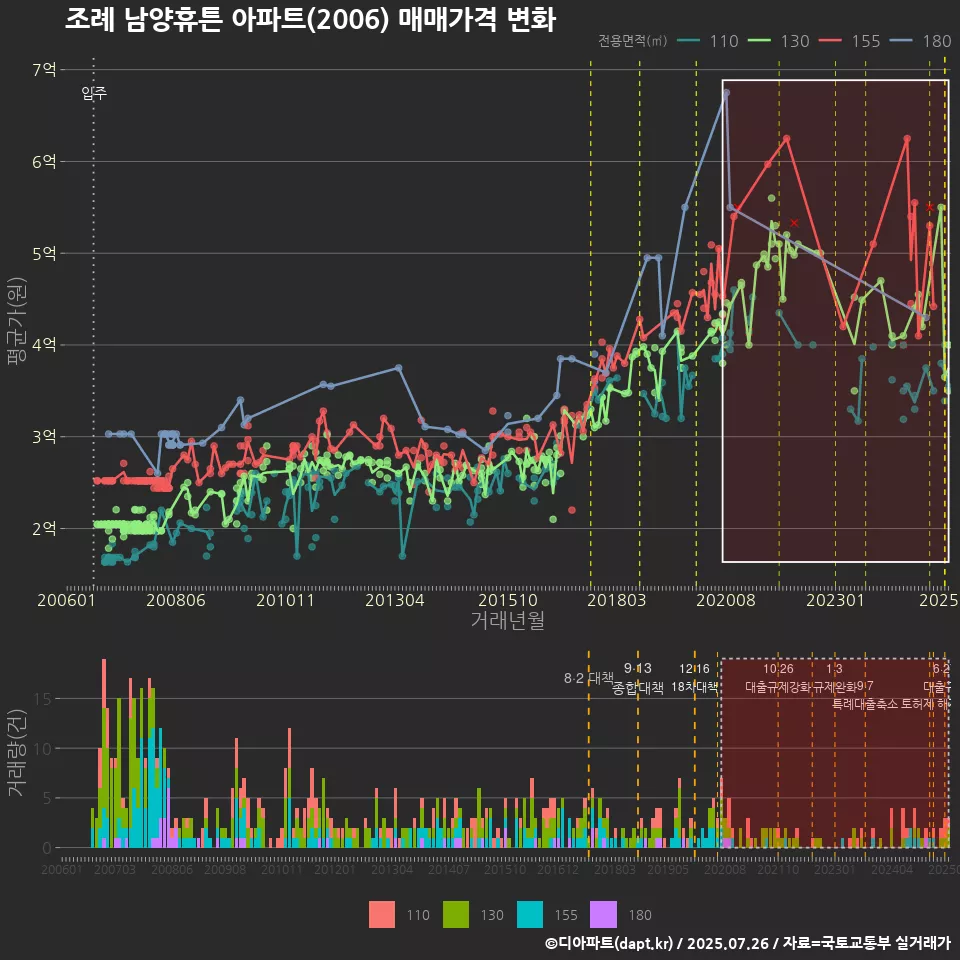Click '201201' on the volume chart x-axis
The height and width of the screenshot is (960, 960).
334,869
